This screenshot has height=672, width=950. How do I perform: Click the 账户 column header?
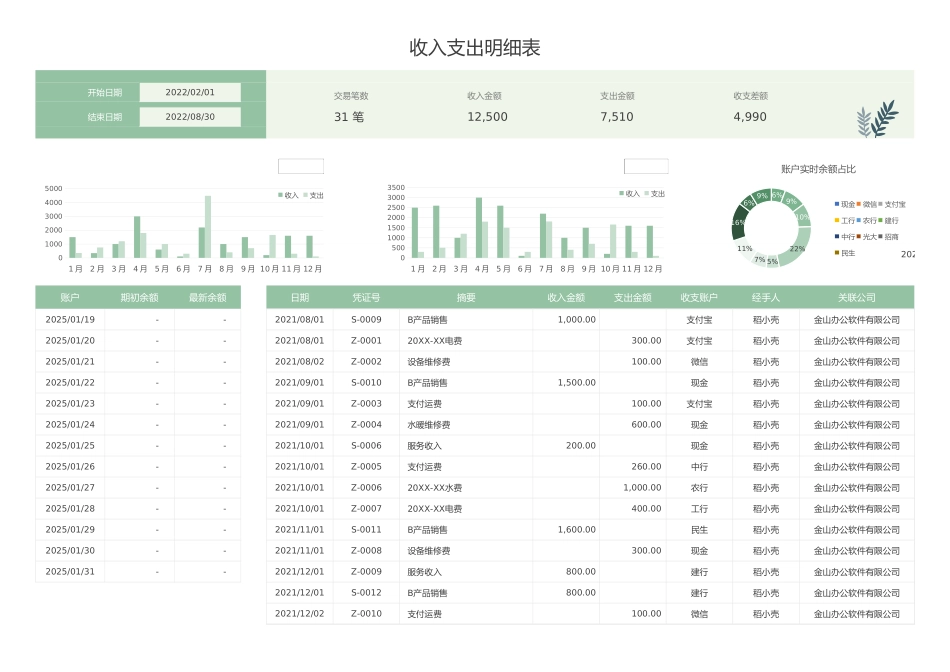[x=70, y=297]
